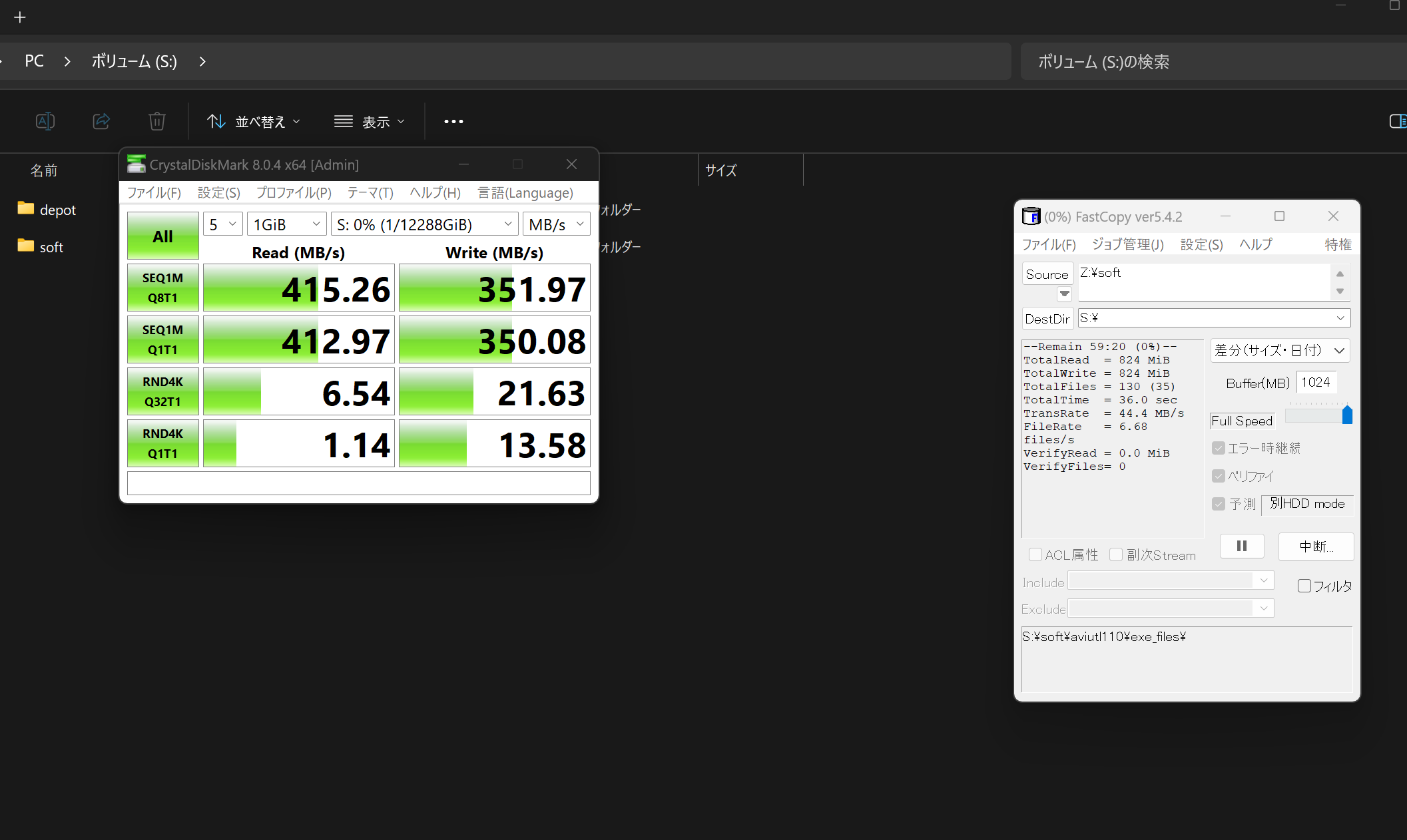Open FastCopy ヘルプ menu
The height and width of the screenshot is (840, 1407).
(x=1255, y=244)
